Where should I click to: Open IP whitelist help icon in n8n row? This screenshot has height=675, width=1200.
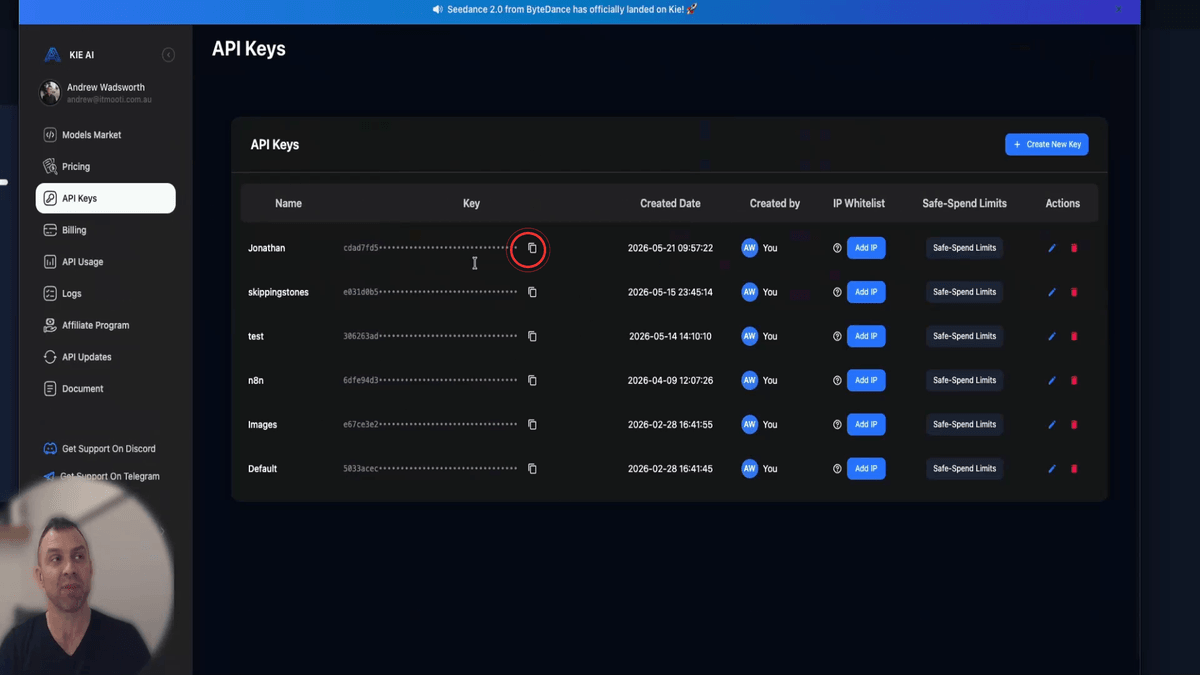837,380
